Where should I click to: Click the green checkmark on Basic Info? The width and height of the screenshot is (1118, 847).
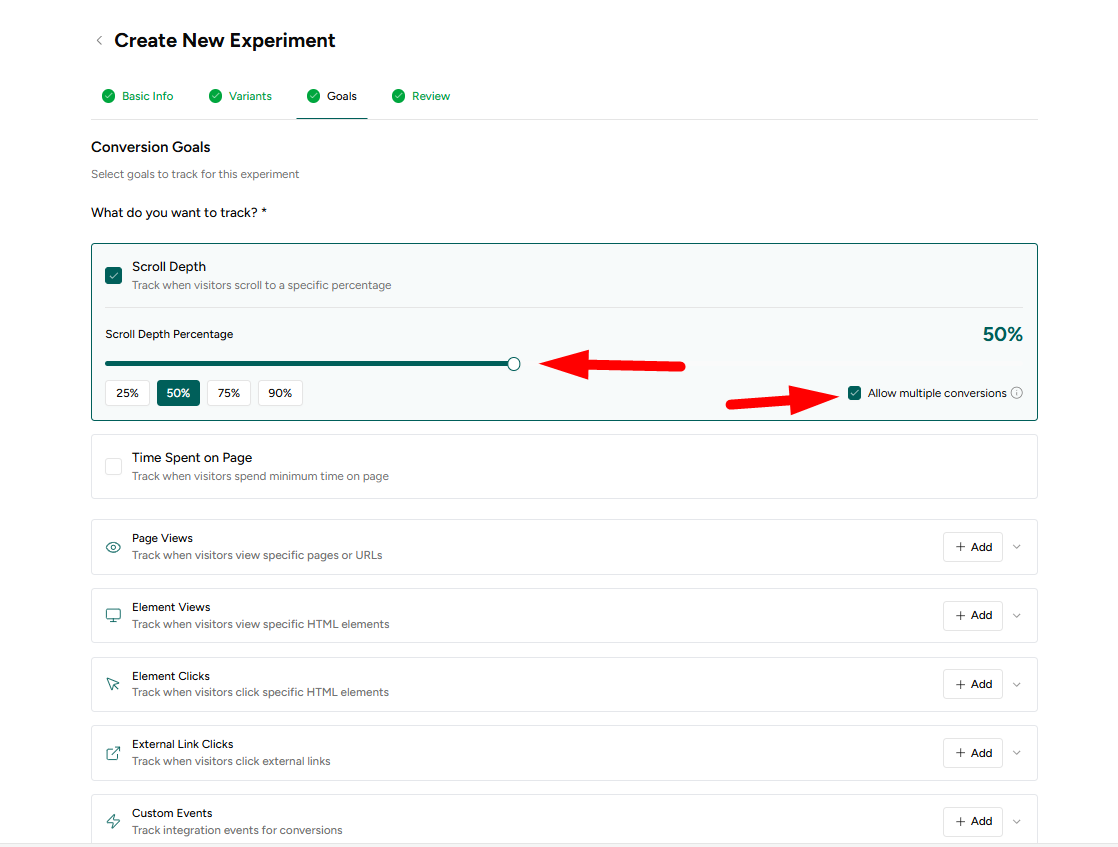point(108,96)
